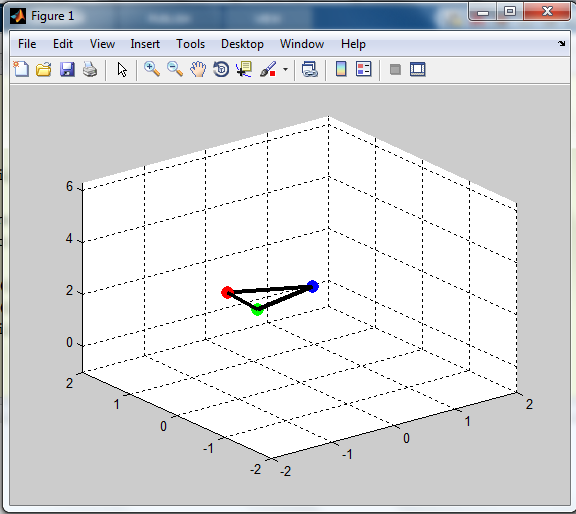Minimize the Figure 1 window
Image resolution: width=576 pixels, height=514 pixels.
point(483,11)
